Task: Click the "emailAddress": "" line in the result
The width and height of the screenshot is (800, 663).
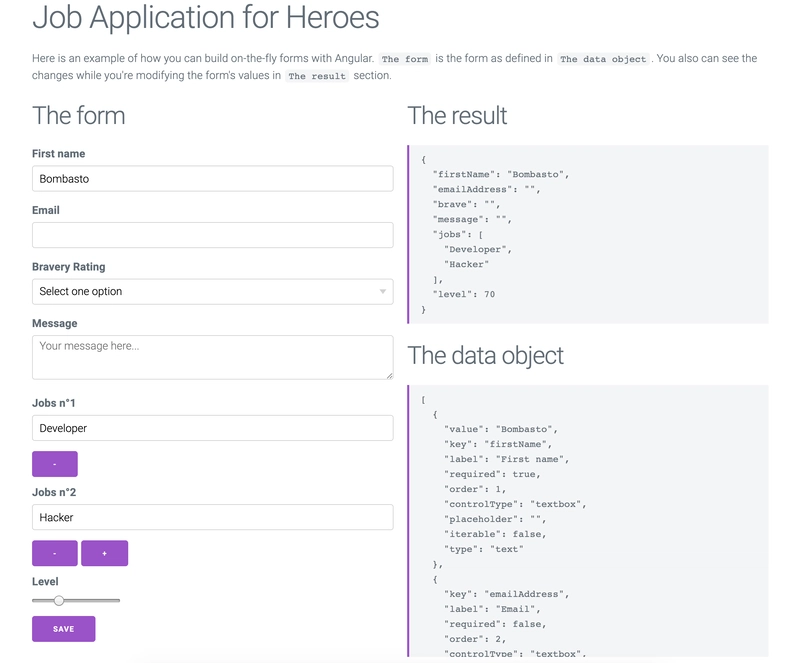Action: click(x=486, y=189)
